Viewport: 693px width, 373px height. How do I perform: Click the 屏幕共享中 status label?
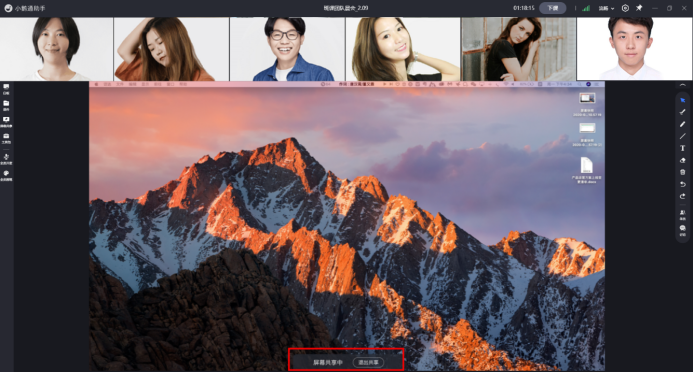(x=328, y=362)
